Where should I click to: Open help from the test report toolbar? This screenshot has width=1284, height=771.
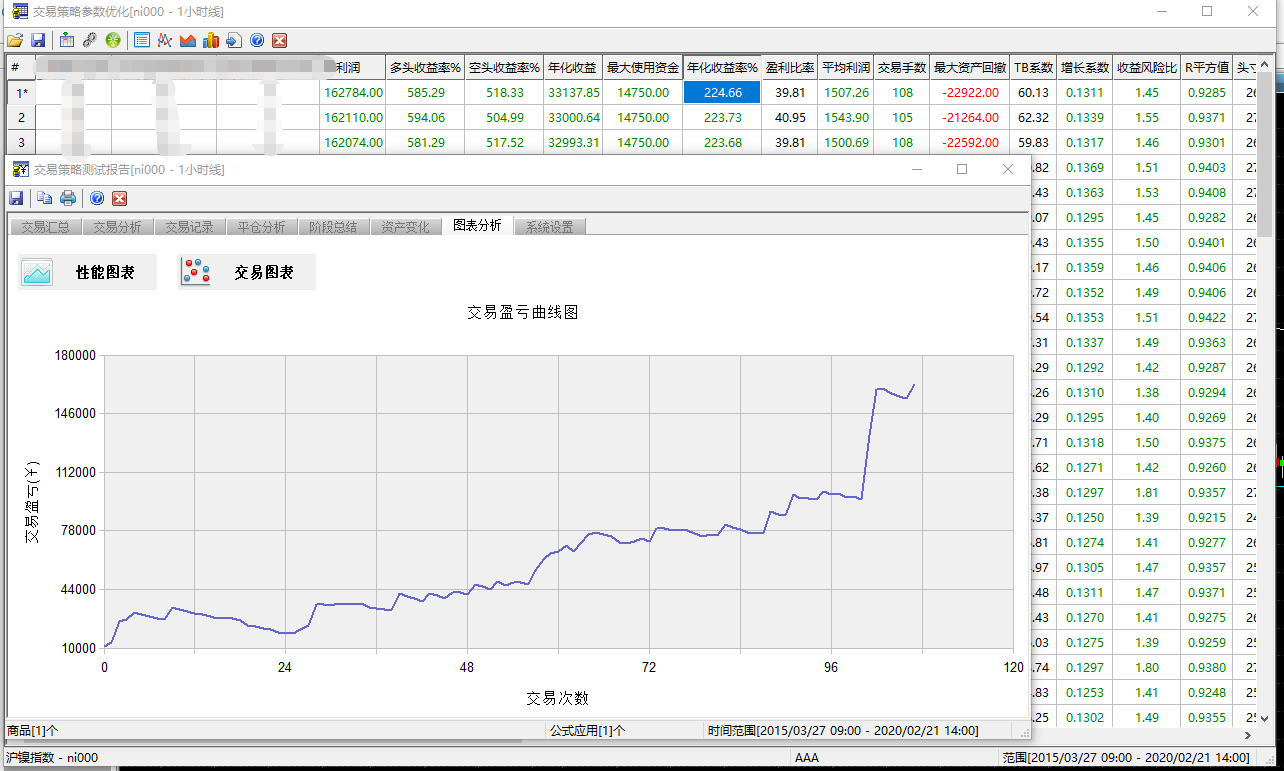(x=97, y=198)
